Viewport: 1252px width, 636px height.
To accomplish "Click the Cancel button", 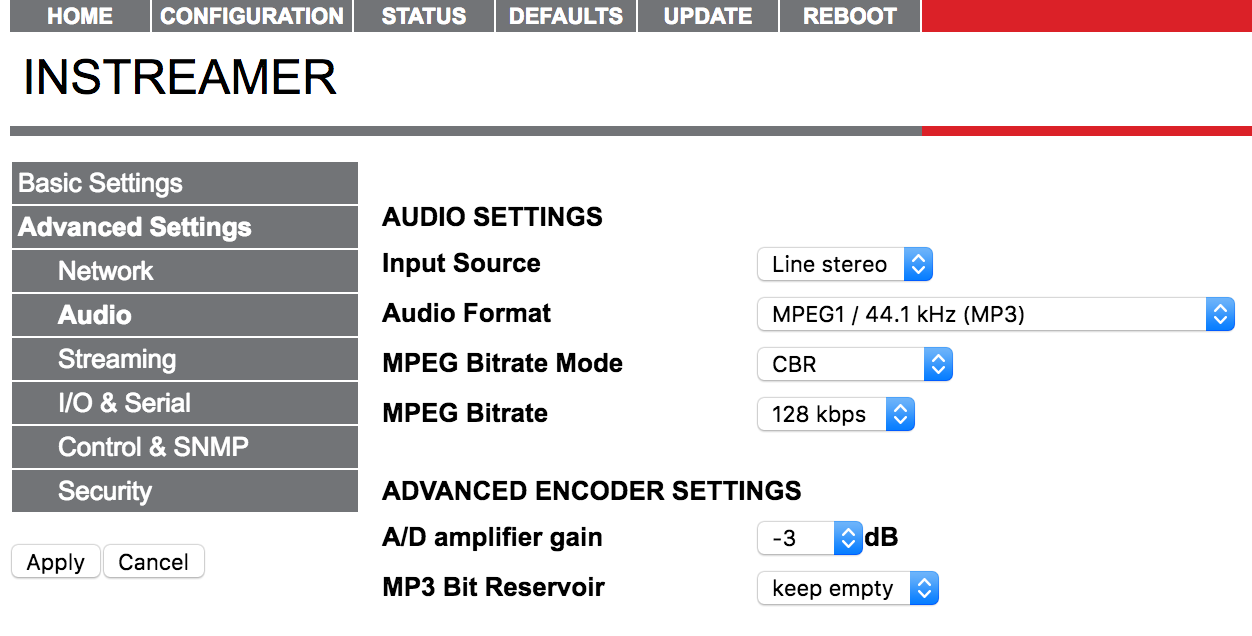I will pyautogui.click(x=154, y=562).
